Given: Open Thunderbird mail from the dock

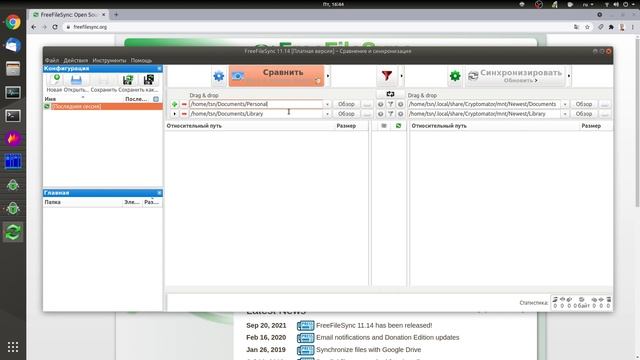Looking at the screenshot, I should pos(13,45).
